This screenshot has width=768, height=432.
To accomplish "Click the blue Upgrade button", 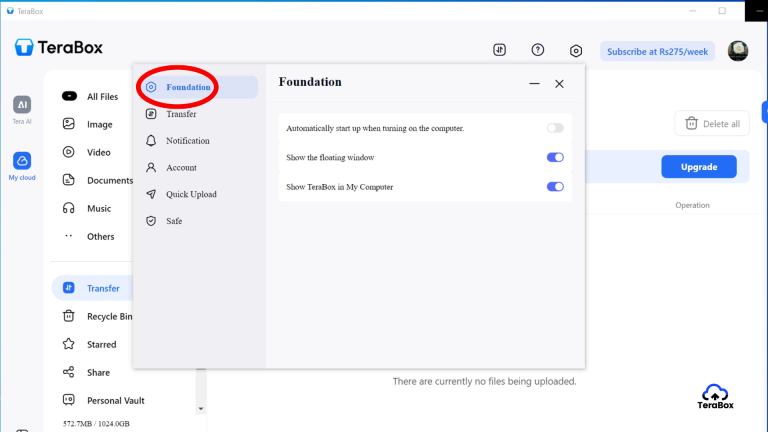I will (x=698, y=167).
